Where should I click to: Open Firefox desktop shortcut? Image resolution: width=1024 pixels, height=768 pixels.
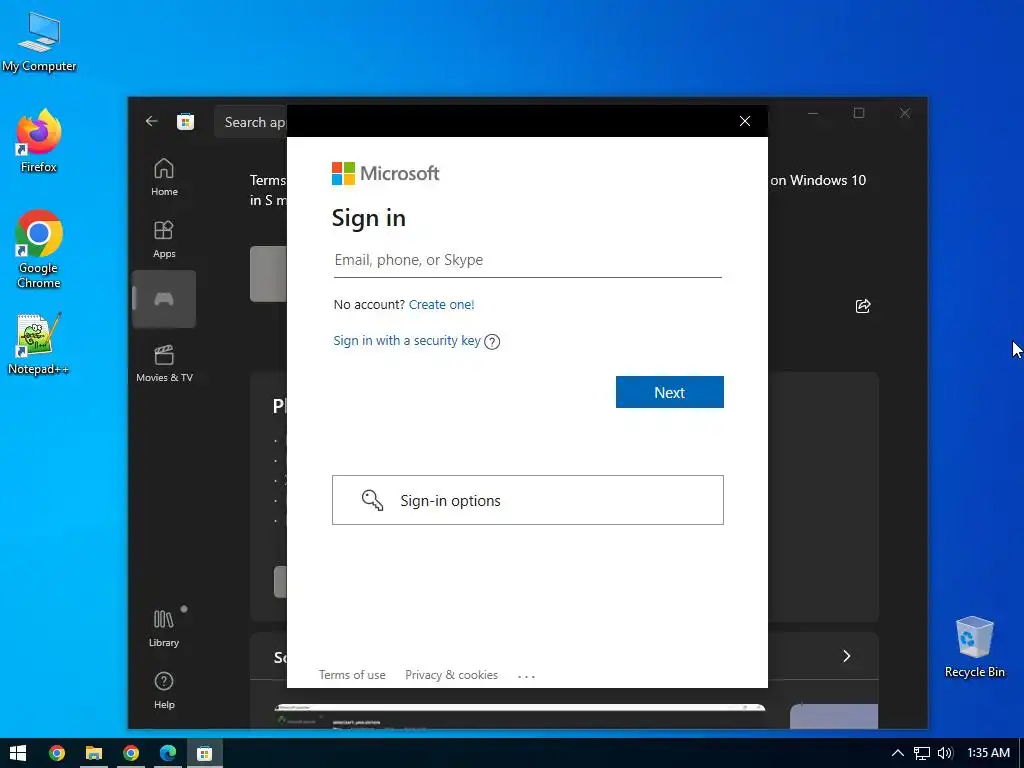pyautogui.click(x=39, y=141)
